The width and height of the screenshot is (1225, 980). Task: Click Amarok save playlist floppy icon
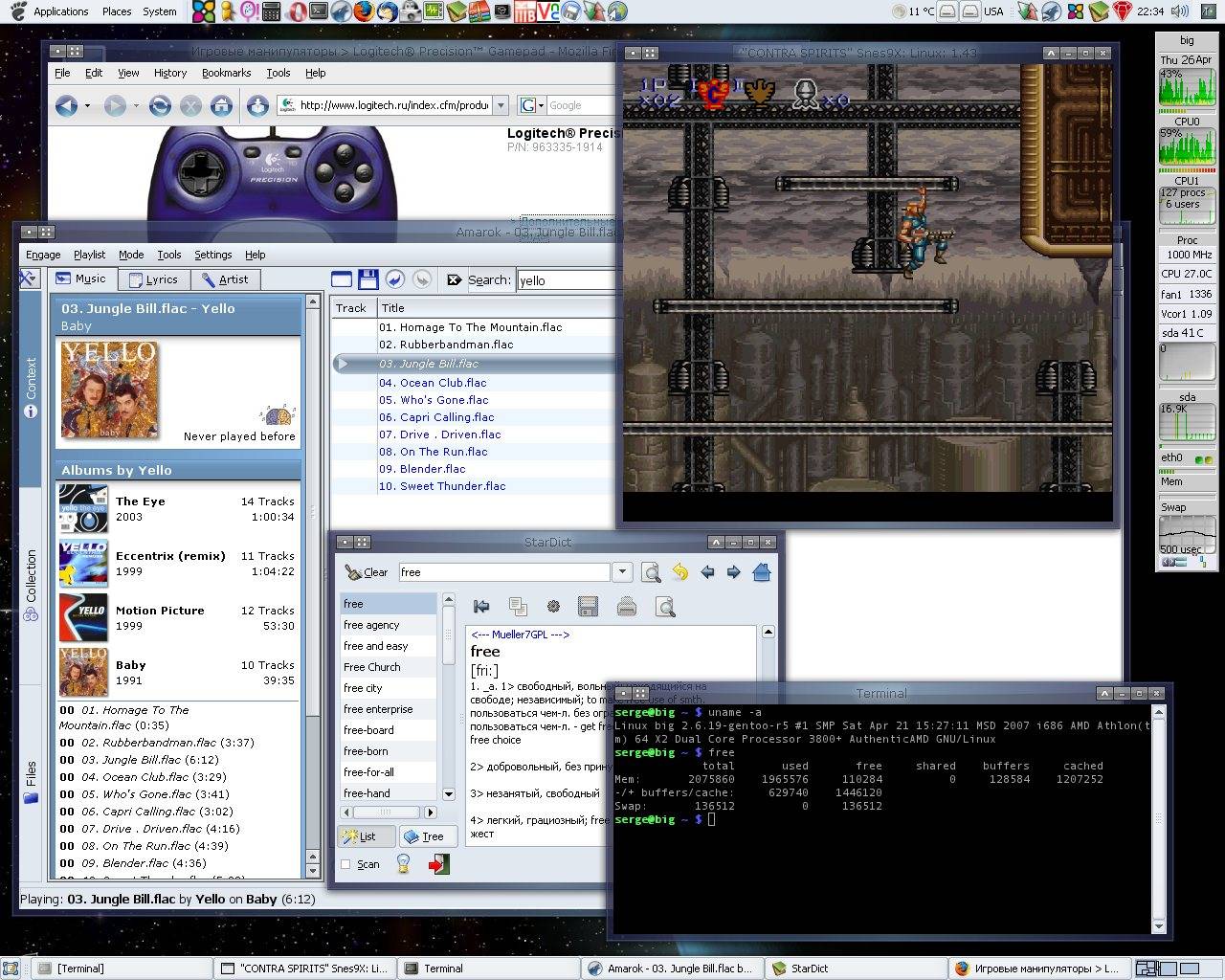pos(367,279)
